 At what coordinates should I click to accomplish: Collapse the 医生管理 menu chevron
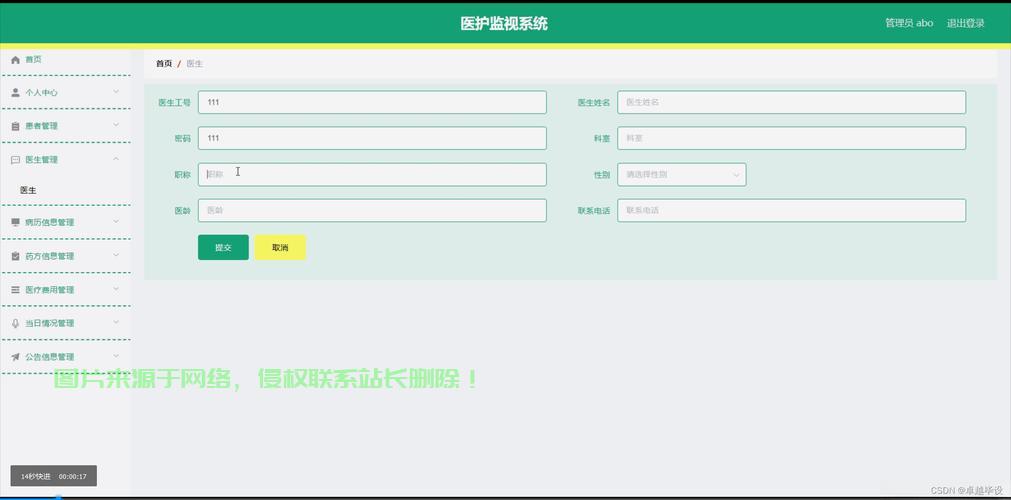click(x=116, y=159)
